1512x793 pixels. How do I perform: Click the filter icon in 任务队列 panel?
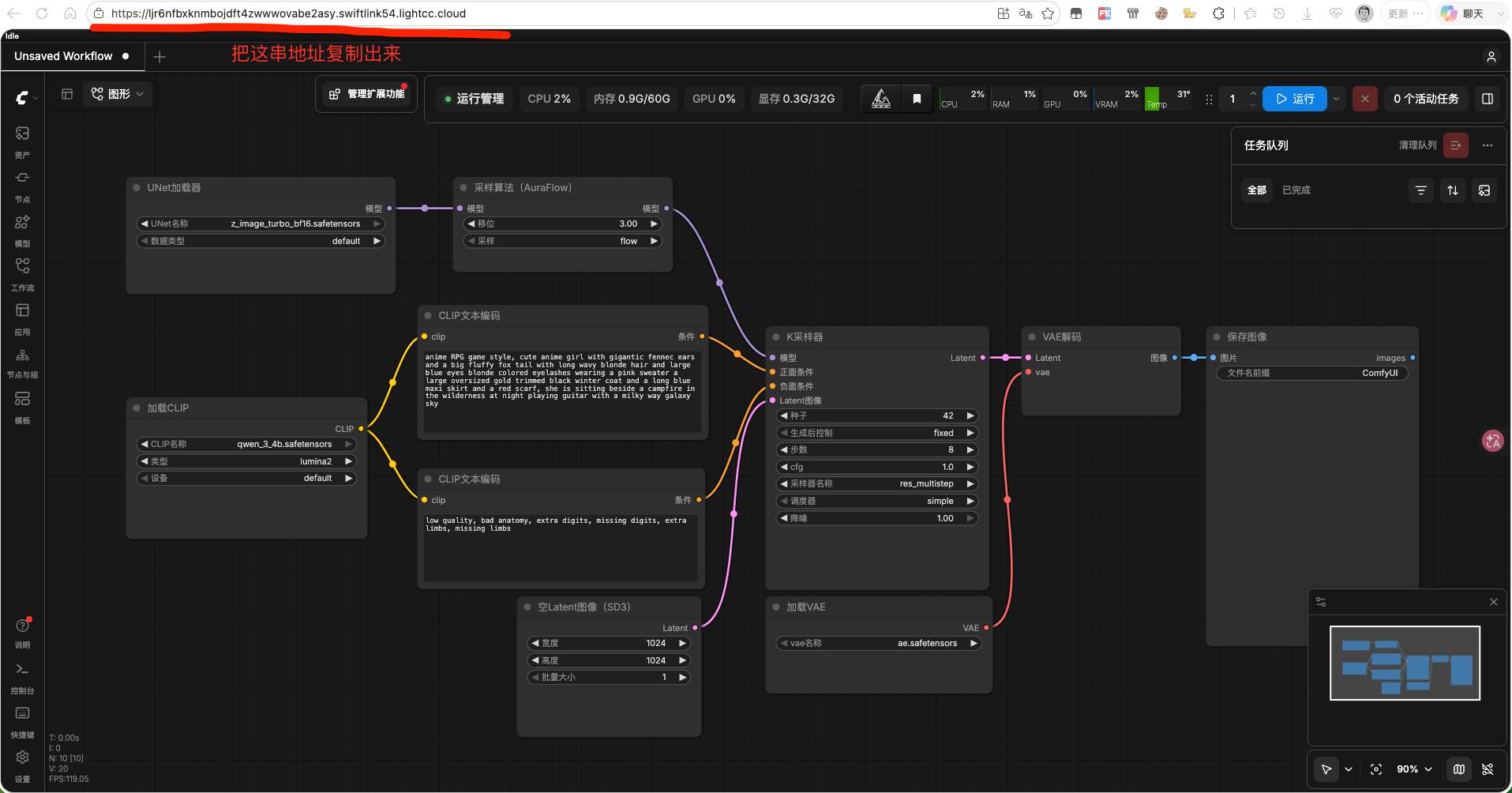pyautogui.click(x=1421, y=190)
